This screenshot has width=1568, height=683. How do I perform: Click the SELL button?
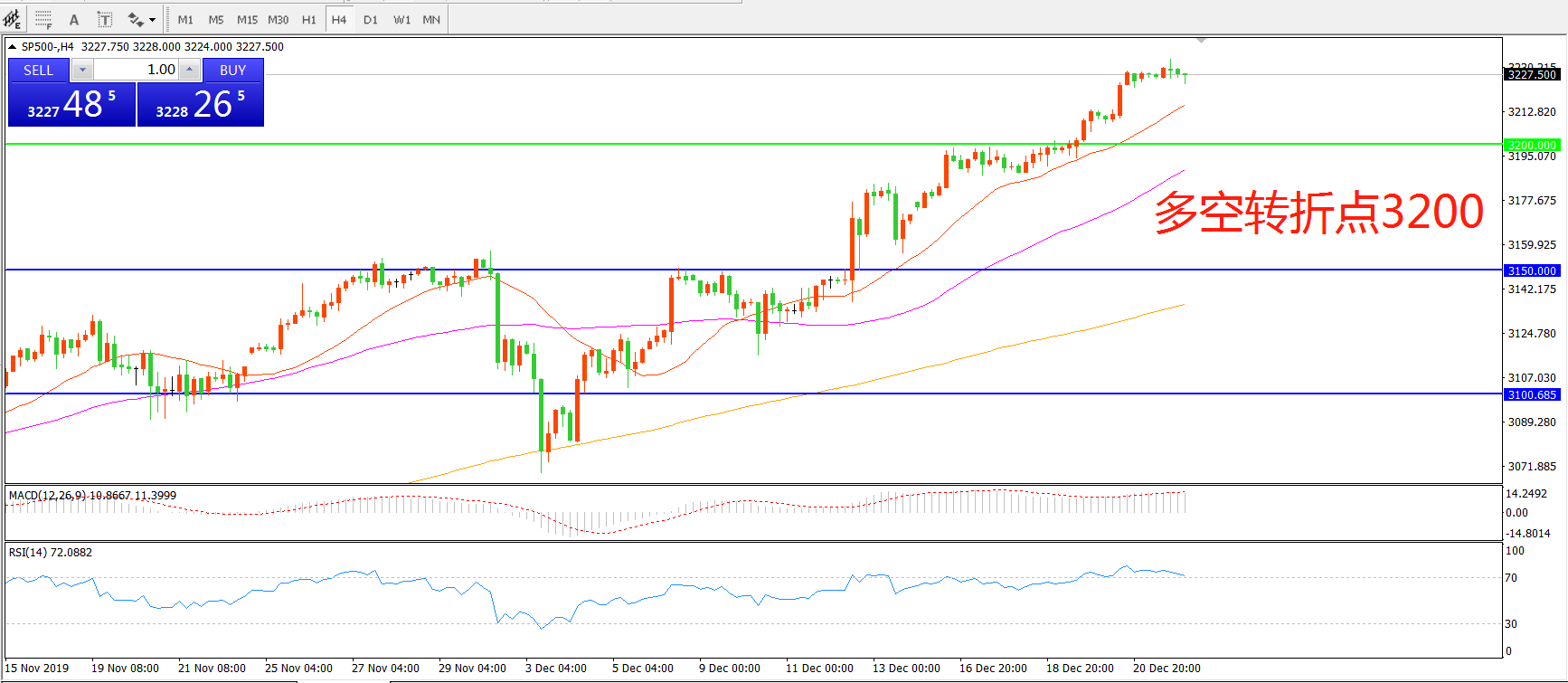pyautogui.click(x=38, y=70)
